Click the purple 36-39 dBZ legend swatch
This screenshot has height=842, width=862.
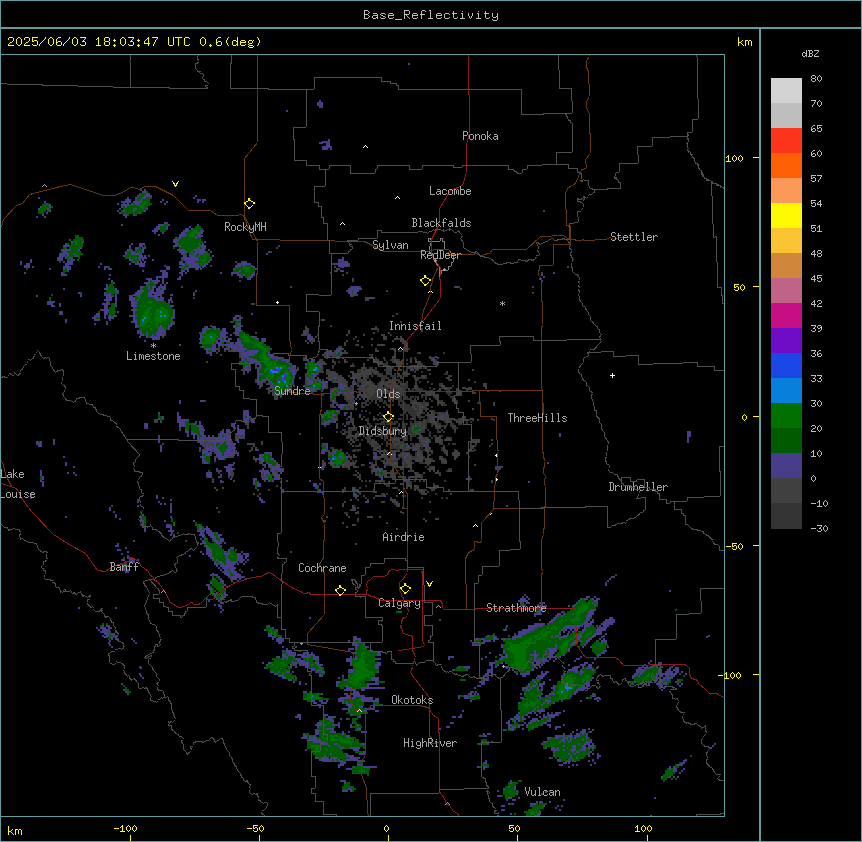pyautogui.click(x=786, y=340)
